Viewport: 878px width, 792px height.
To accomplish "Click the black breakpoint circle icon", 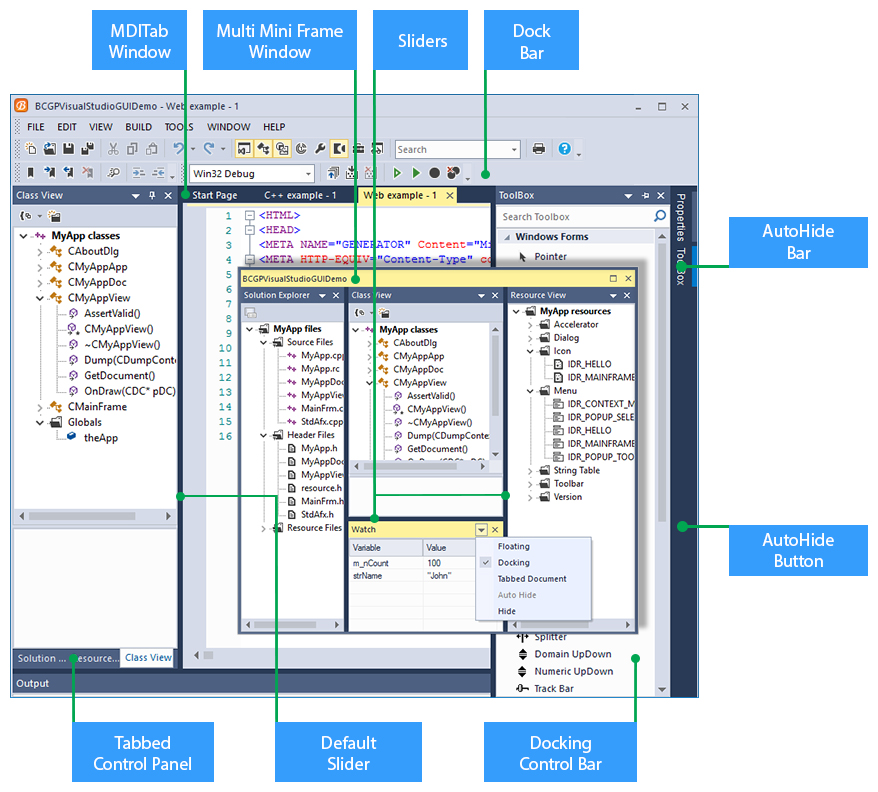I will click(434, 173).
